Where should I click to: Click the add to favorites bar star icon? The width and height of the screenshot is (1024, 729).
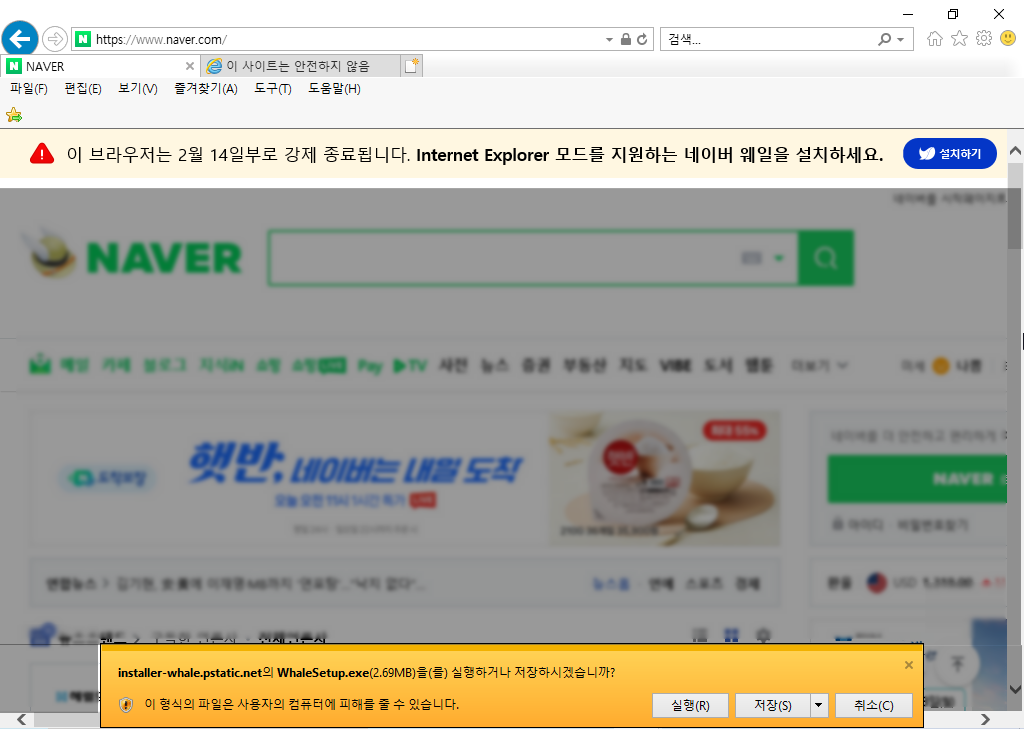pos(14,115)
